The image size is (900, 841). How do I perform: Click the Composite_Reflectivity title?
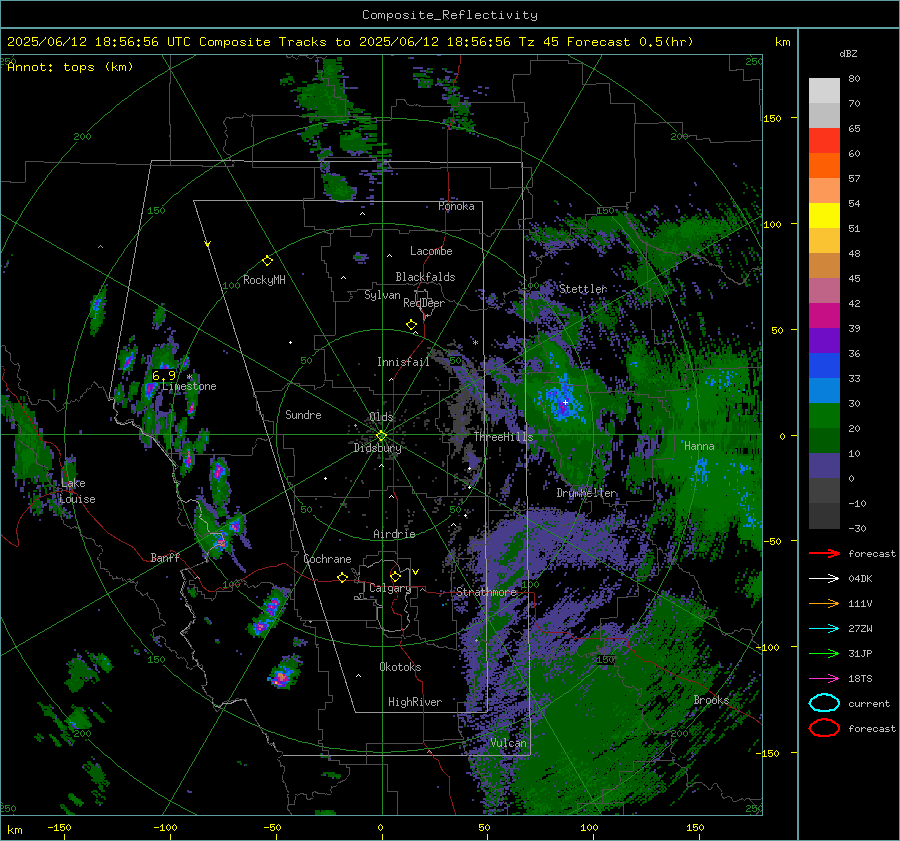[449, 15]
